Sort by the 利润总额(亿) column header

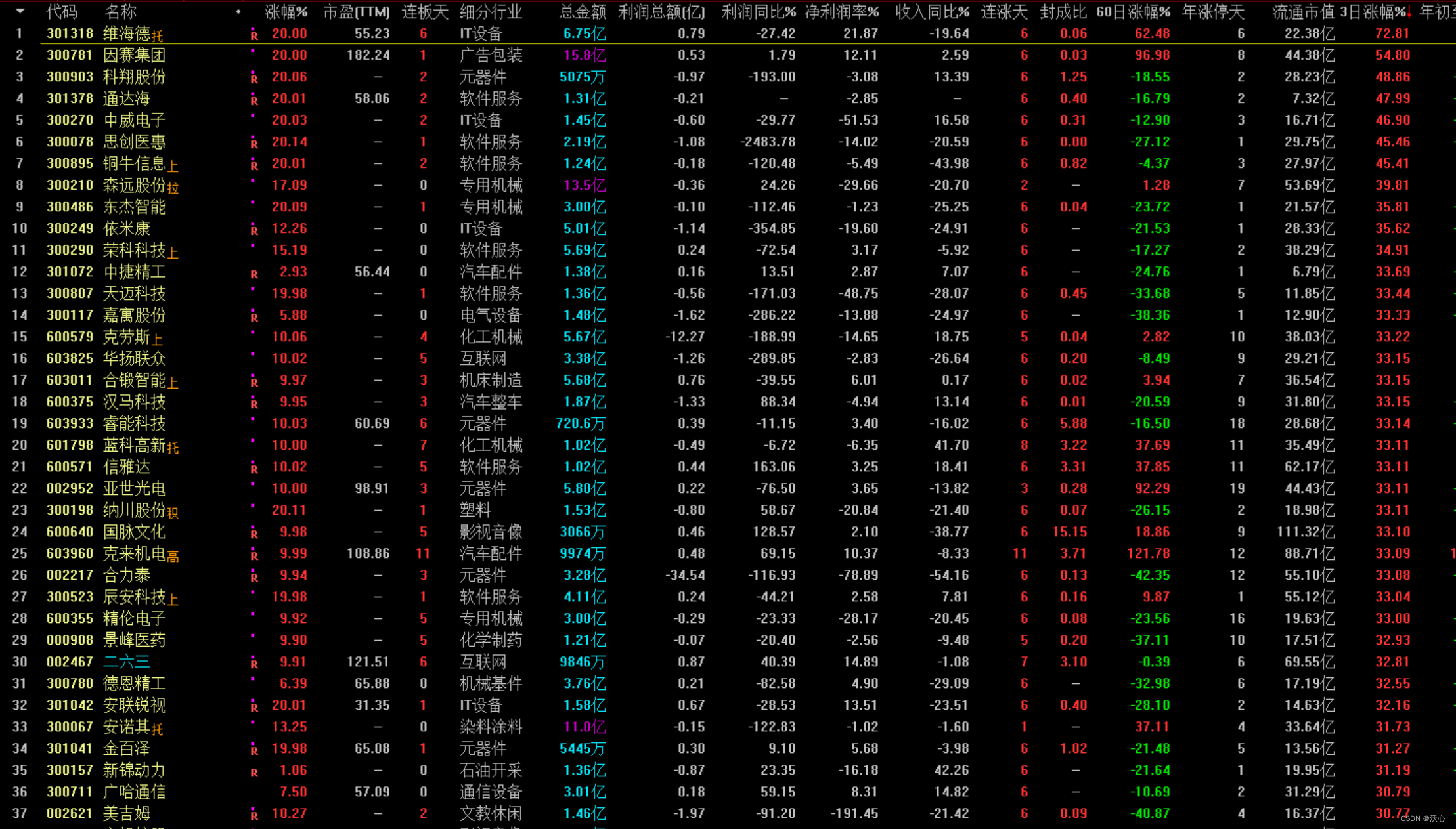[x=662, y=12]
